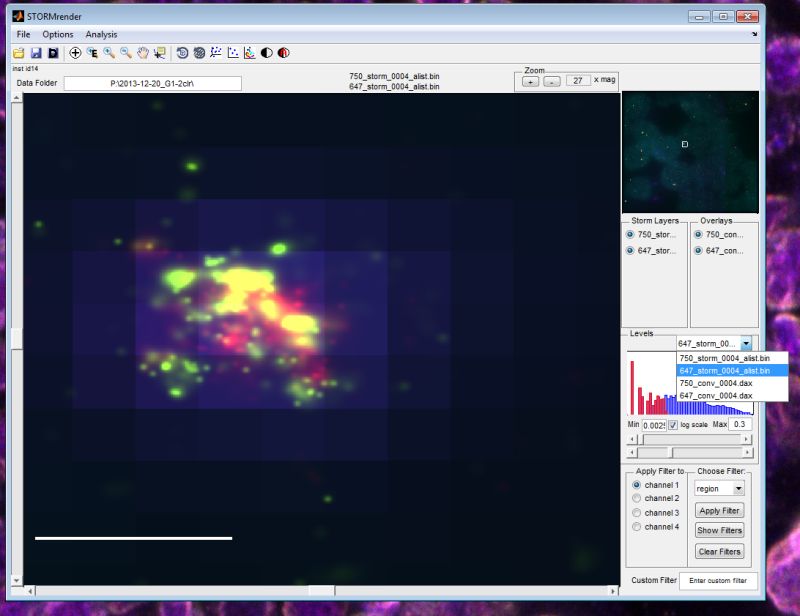Image resolution: width=800 pixels, height=616 pixels.
Task: Click the Show Filters button
Action: tap(718, 530)
